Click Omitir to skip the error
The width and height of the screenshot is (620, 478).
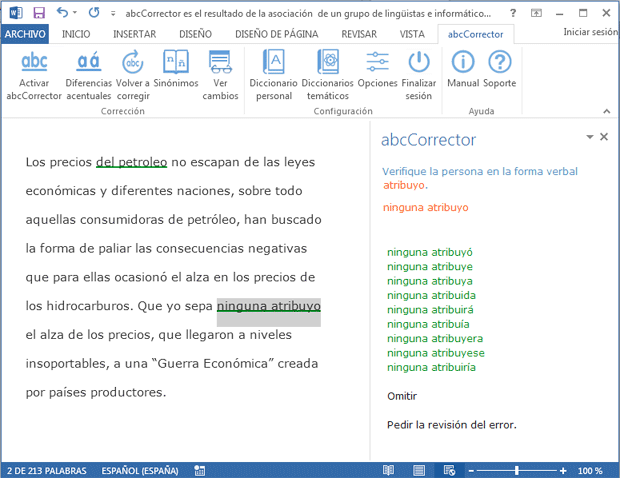402,396
